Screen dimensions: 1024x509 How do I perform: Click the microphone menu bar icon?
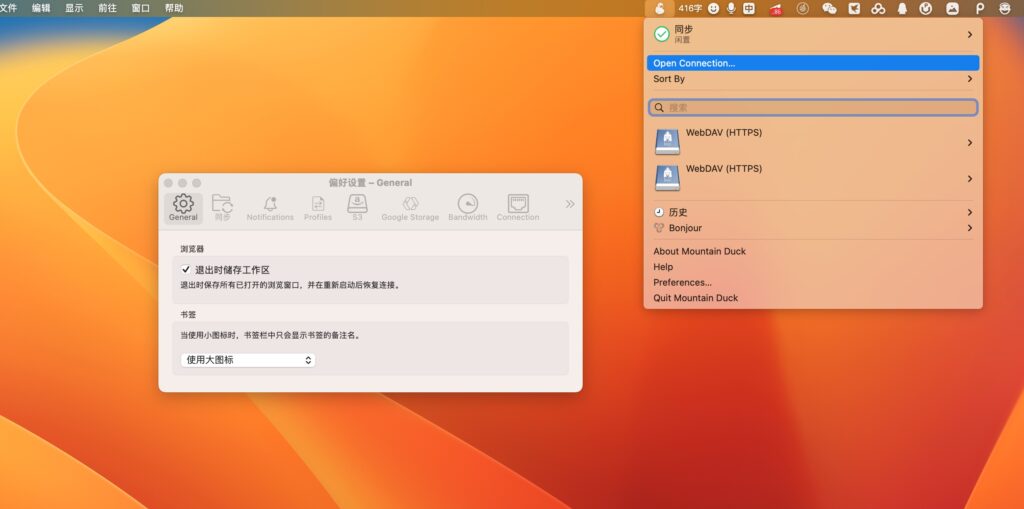click(731, 8)
